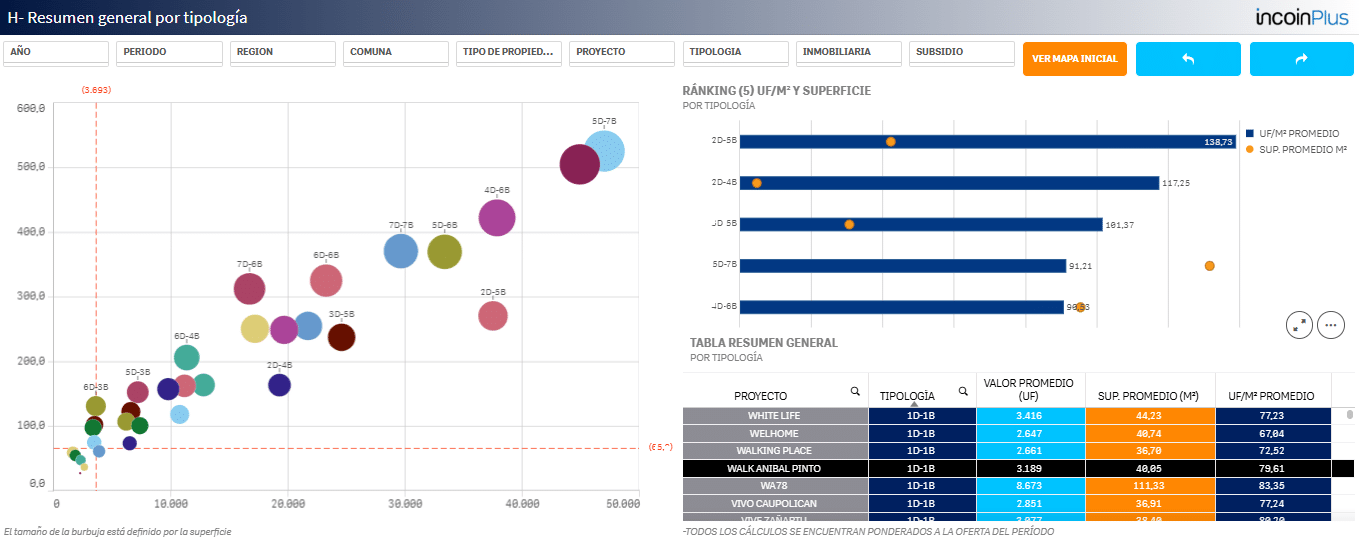Viewport: 1359px width, 545px height.
Task: Select the 2D-5B scatter bubble
Action: click(493, 316)
